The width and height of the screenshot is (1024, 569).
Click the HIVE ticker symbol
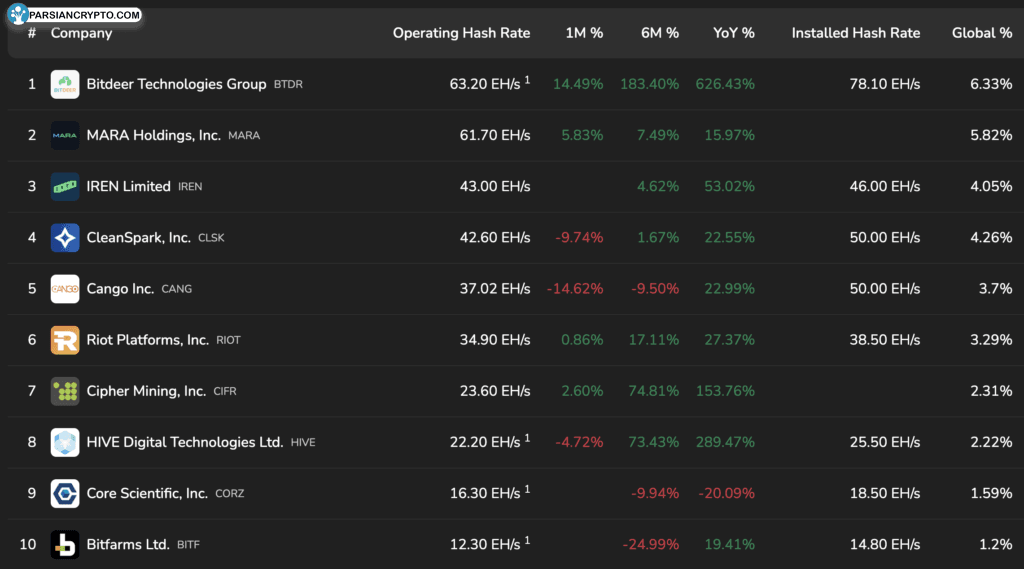(x=303, y=443)
